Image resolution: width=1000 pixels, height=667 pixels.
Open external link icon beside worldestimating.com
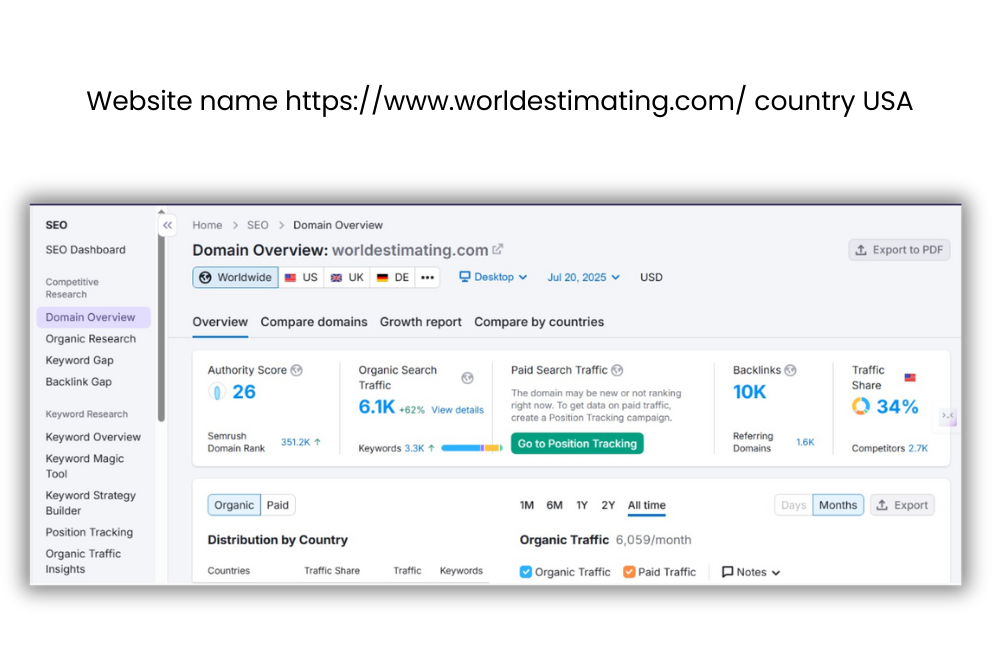coord(498,250)
